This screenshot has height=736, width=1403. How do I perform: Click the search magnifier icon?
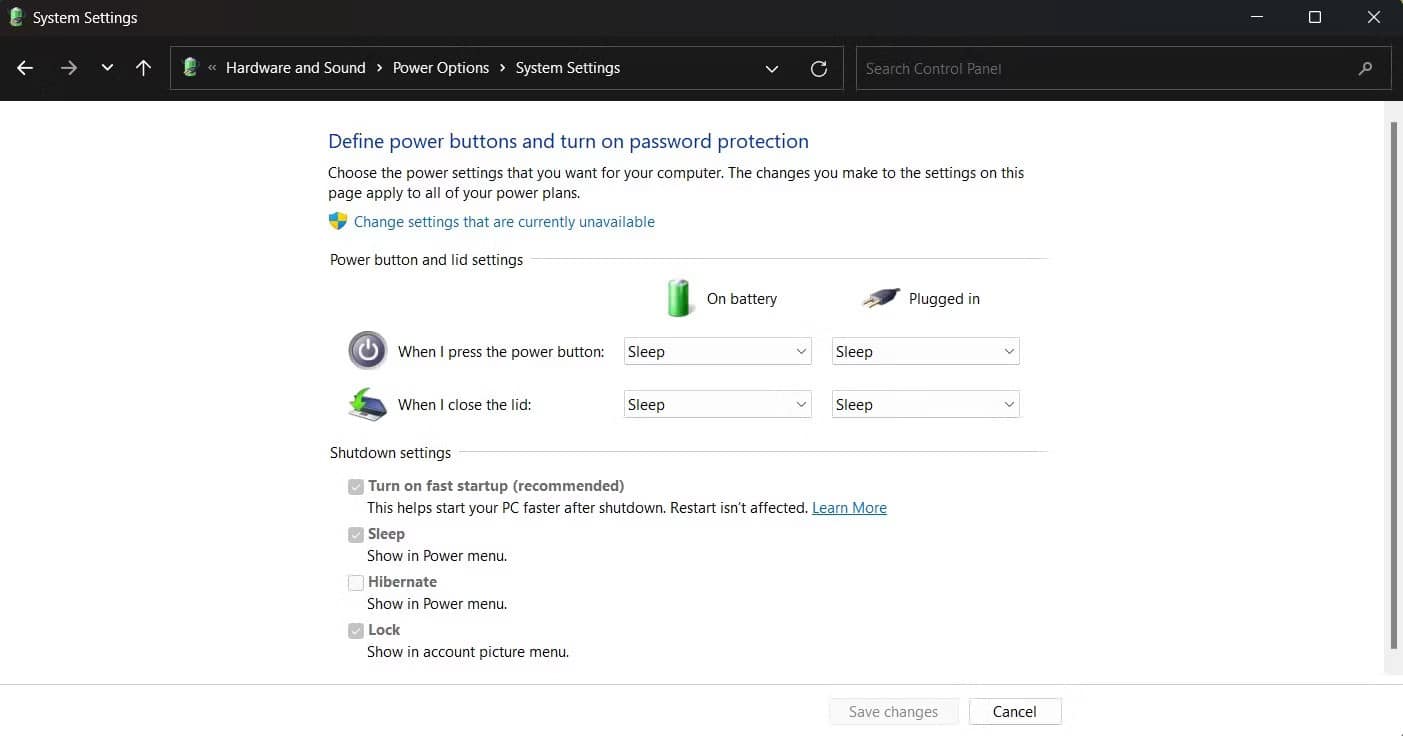(1365, 68)
